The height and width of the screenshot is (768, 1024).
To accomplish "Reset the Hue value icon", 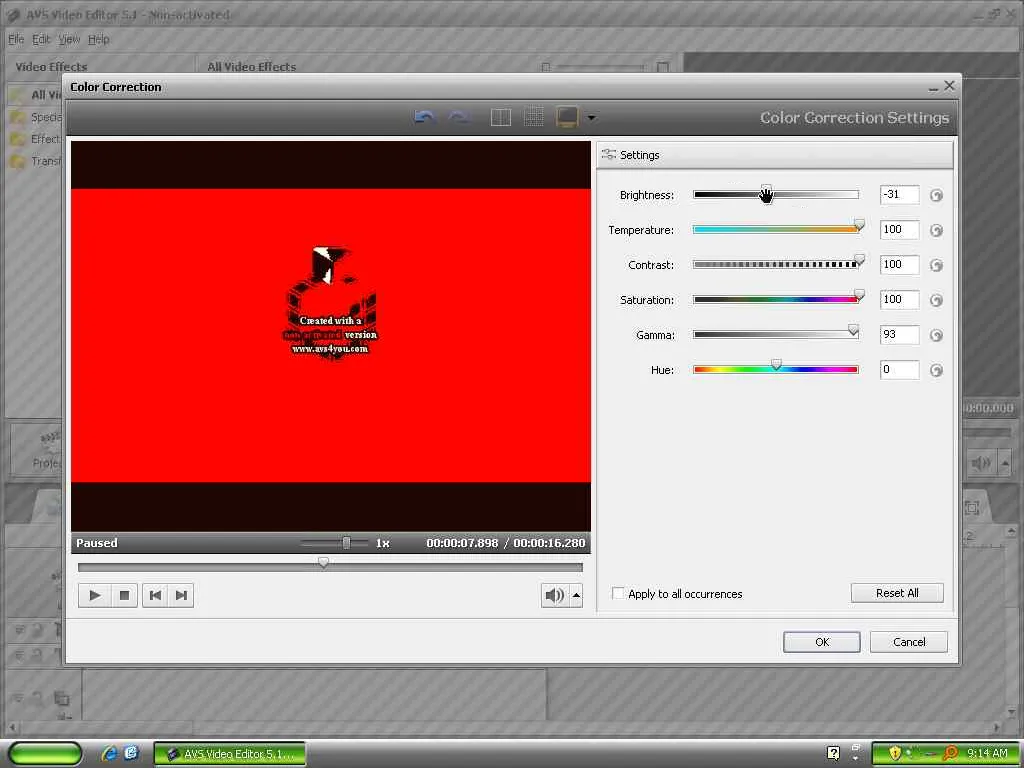I will [x=936, y=370].
